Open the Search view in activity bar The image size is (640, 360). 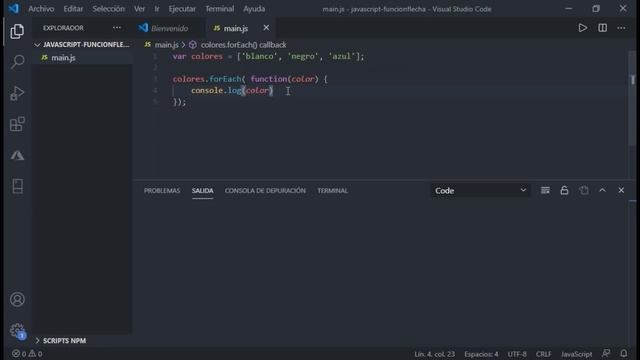click(17, 62)
